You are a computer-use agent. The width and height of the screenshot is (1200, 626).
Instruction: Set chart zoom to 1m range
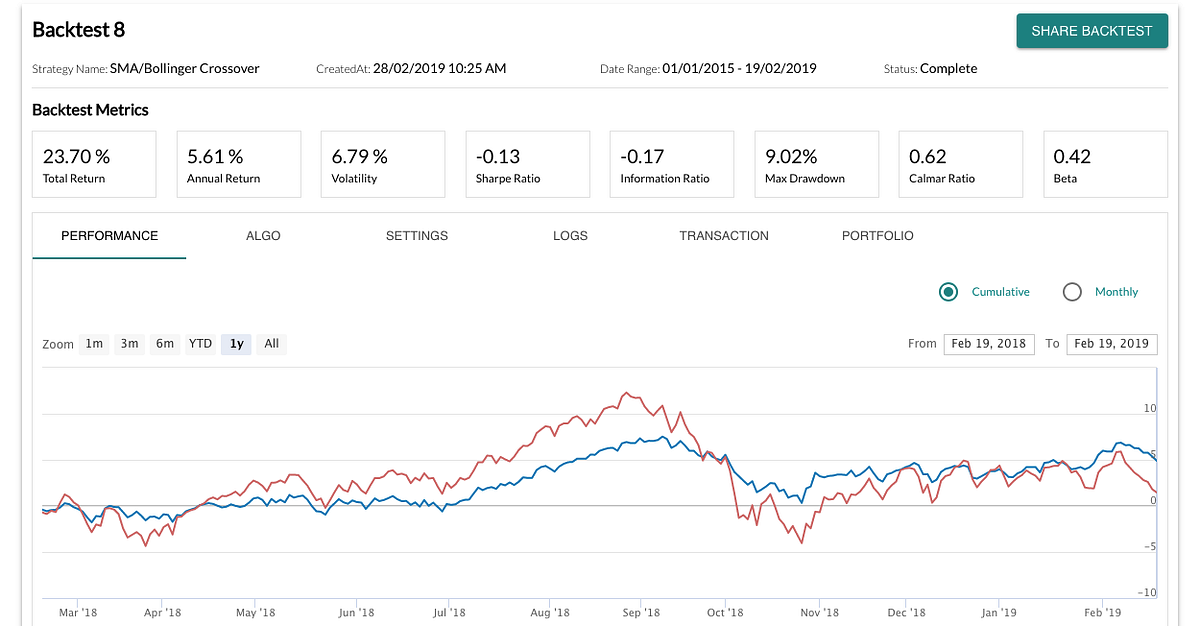click(93, 343)
